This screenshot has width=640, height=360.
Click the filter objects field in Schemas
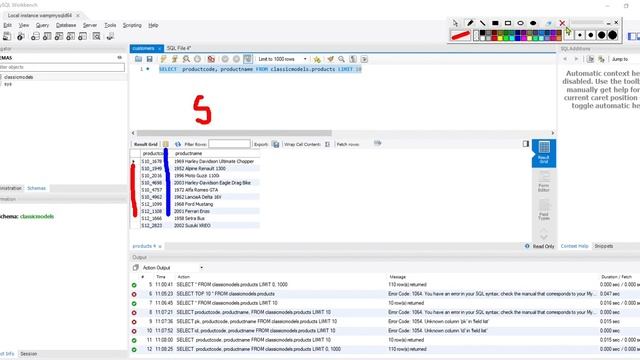point(62,67)
